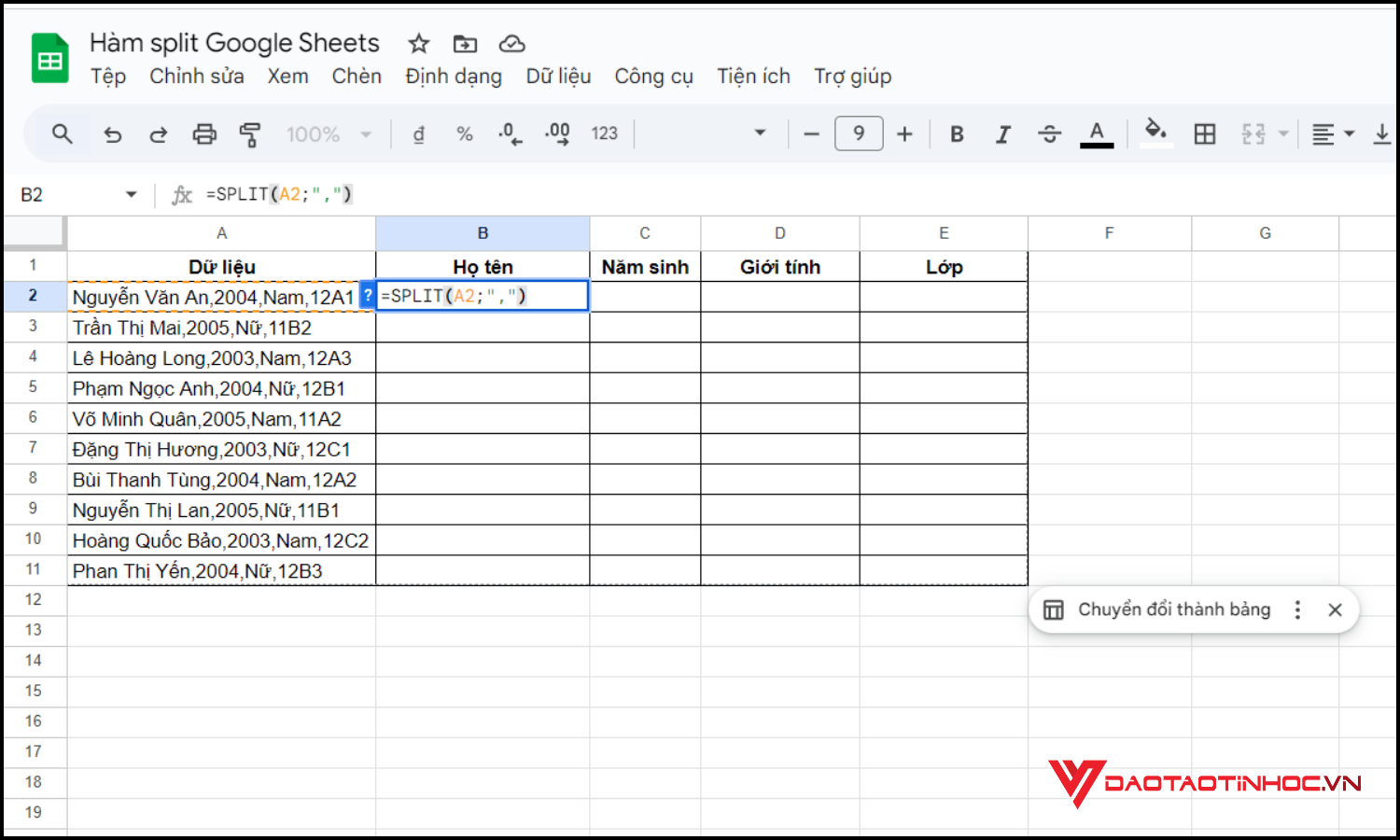Expand the Name box dropdown arrow
Screen dimensions: 1400x840
click(x=131, y=194)
